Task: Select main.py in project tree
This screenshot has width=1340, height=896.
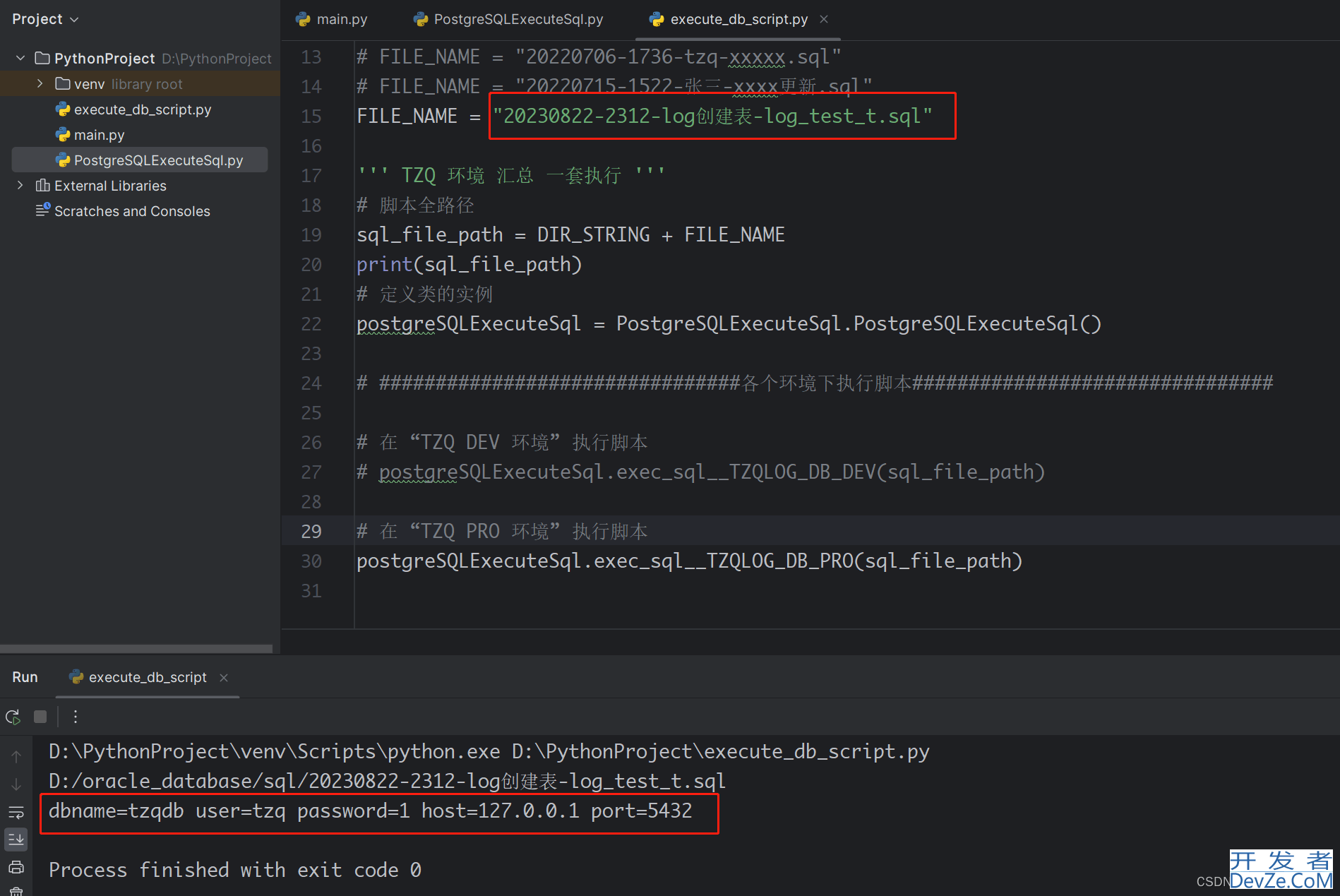Action: [99, 135]
